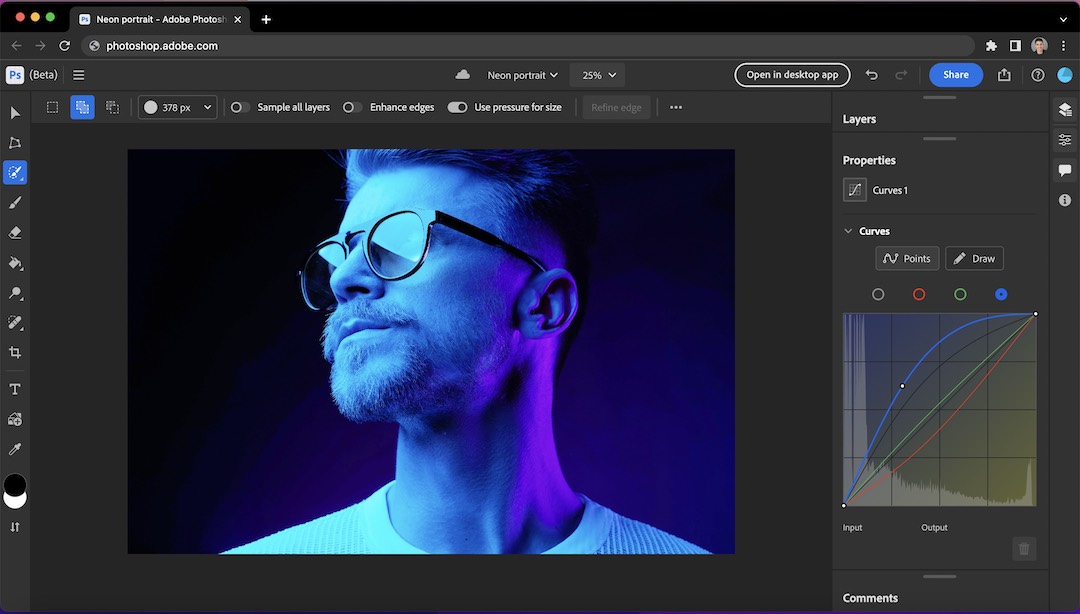The height and width of the screenshot is (614, 1080).
Task: Click the foreground black color swatch
Action: tap(14, 484)
